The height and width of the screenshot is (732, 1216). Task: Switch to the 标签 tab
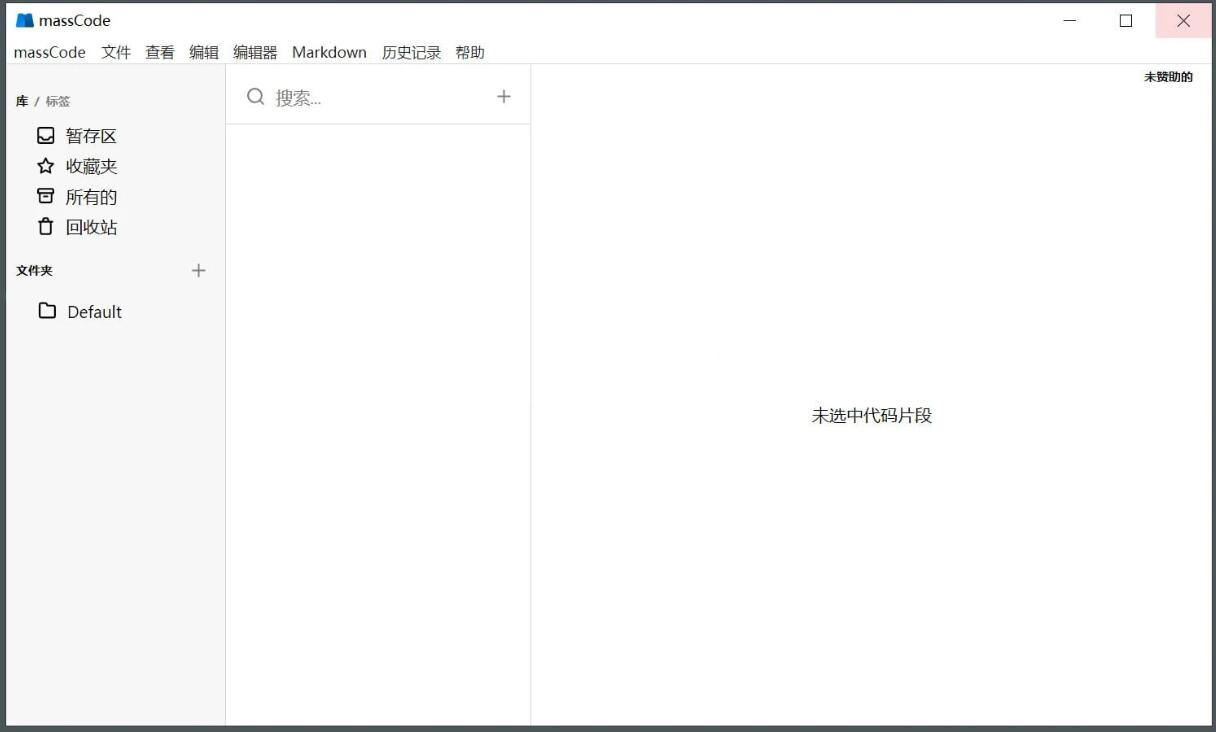pos(58,101)
